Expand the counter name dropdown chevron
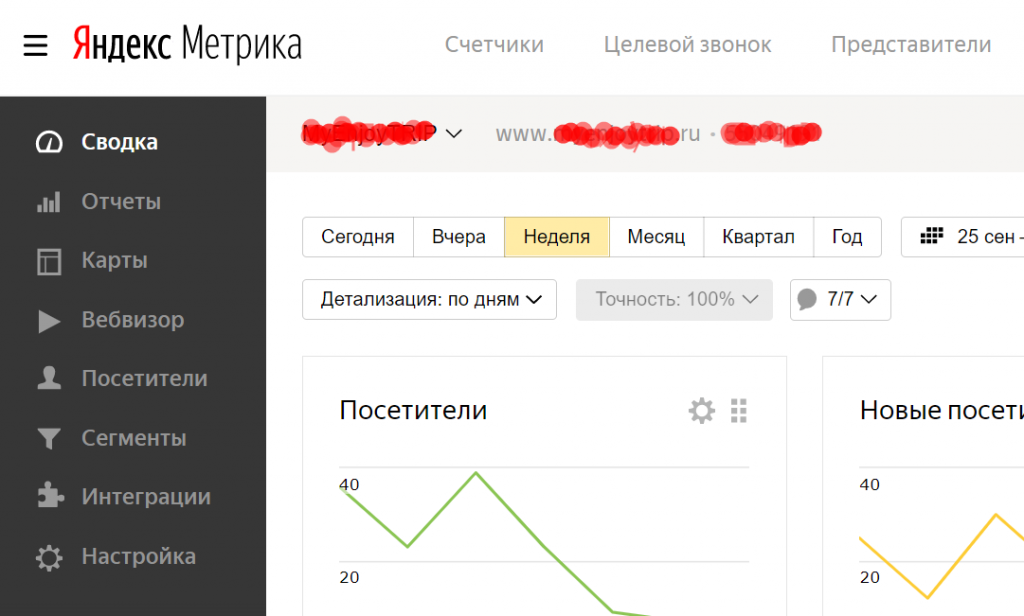Image resolution: width=1024 pixels, height=616 pixels. (453, 134)
